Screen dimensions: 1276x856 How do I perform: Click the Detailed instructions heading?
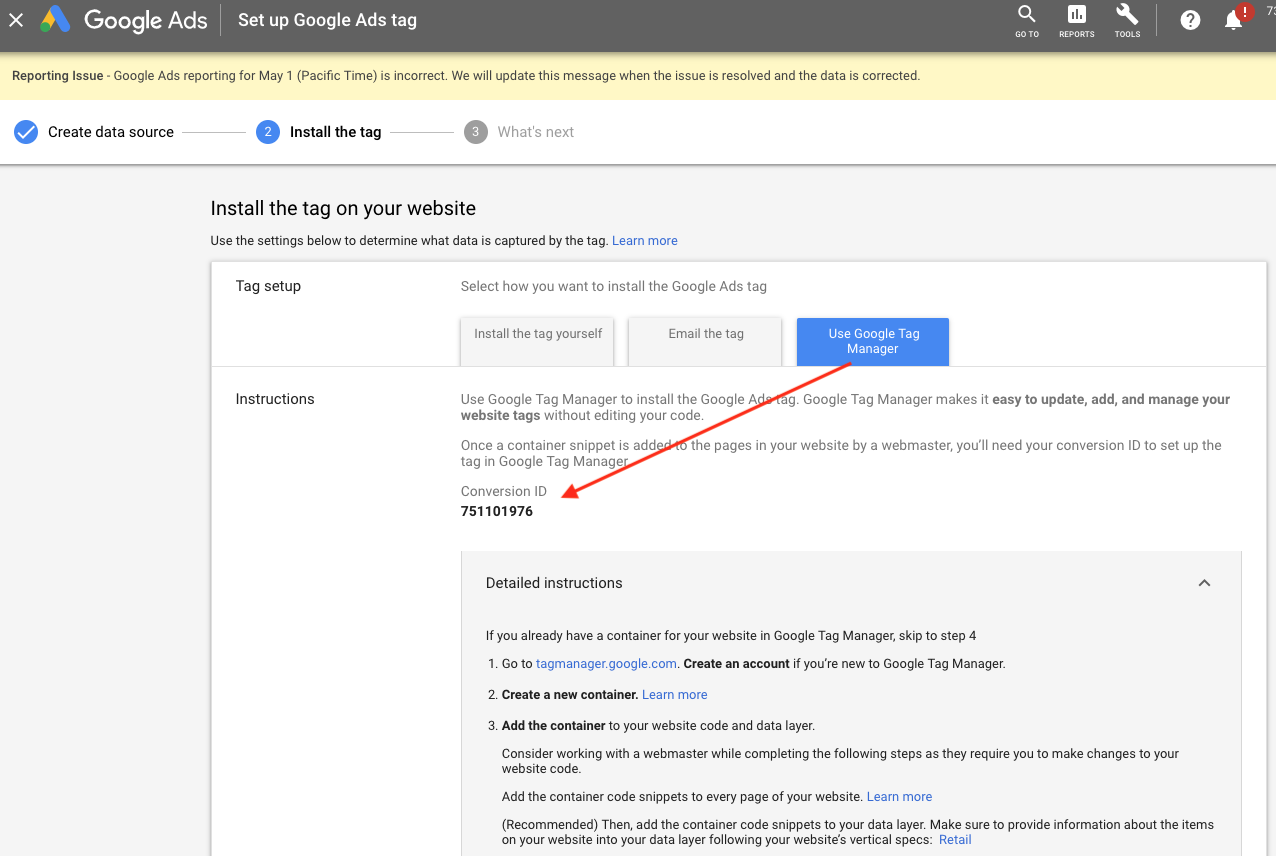(x=554, y=583)
